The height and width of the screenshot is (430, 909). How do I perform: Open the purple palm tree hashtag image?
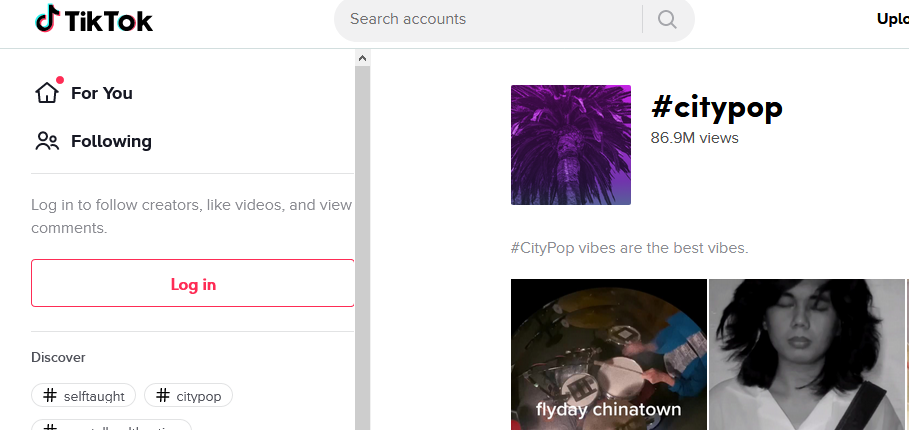pos(570,145)
